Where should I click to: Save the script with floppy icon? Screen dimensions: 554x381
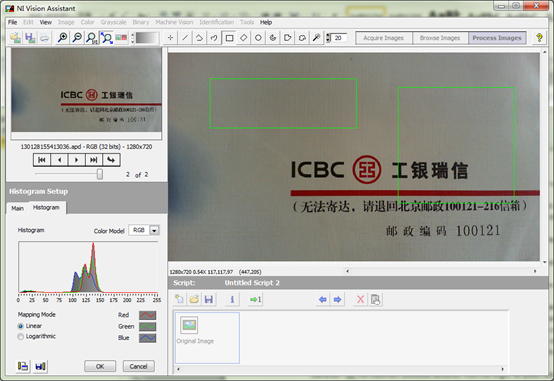click(208, 299)
